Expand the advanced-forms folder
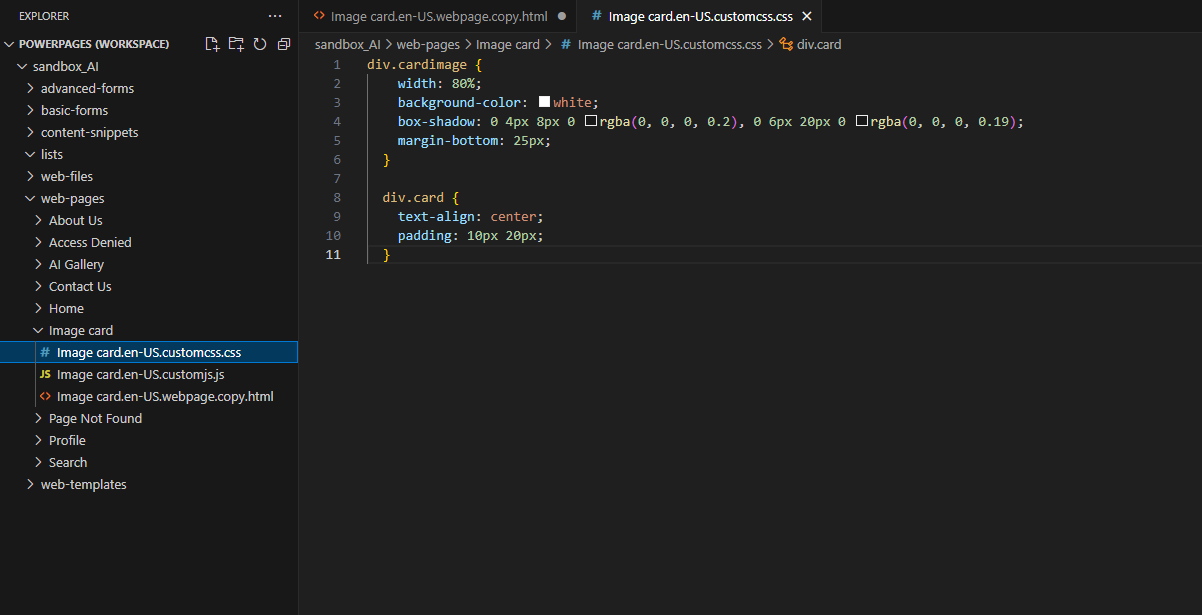1202x615 pixels. pyautogui.click(x=86, y=88)
